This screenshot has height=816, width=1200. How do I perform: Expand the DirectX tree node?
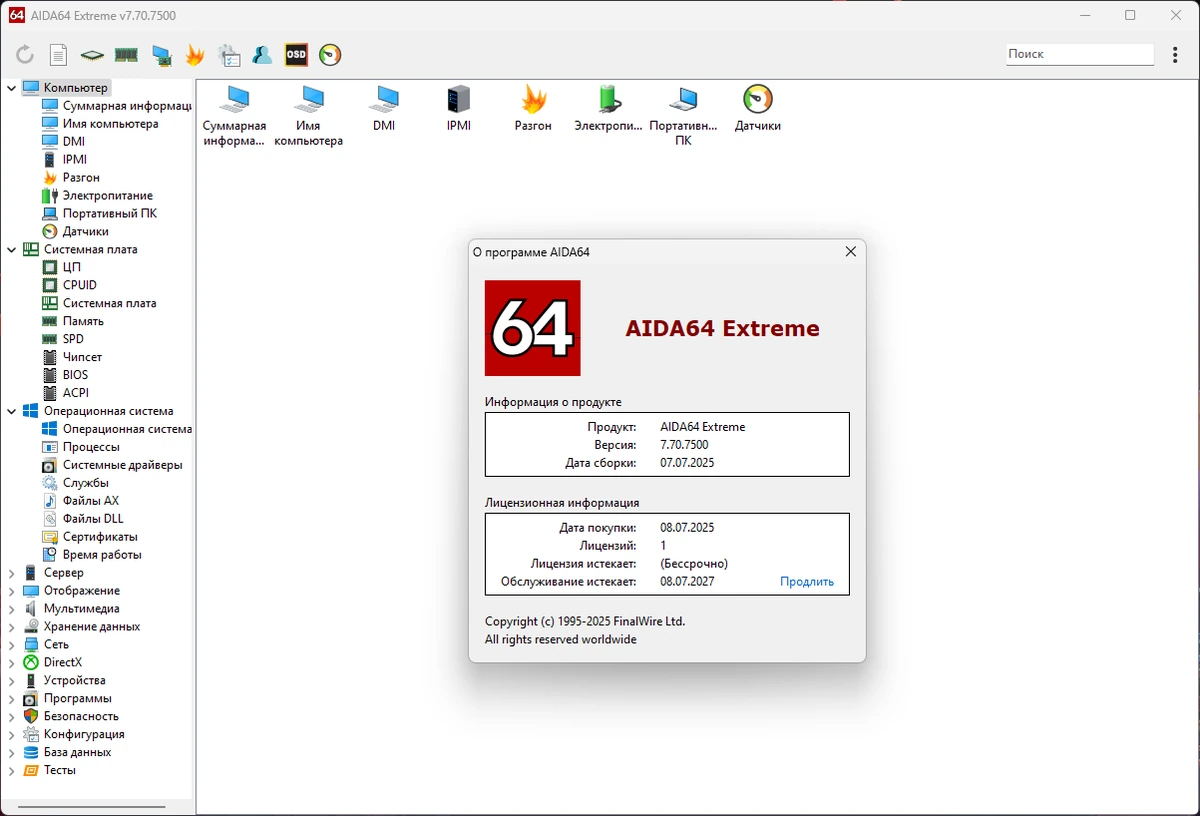[x=12, y=663]
